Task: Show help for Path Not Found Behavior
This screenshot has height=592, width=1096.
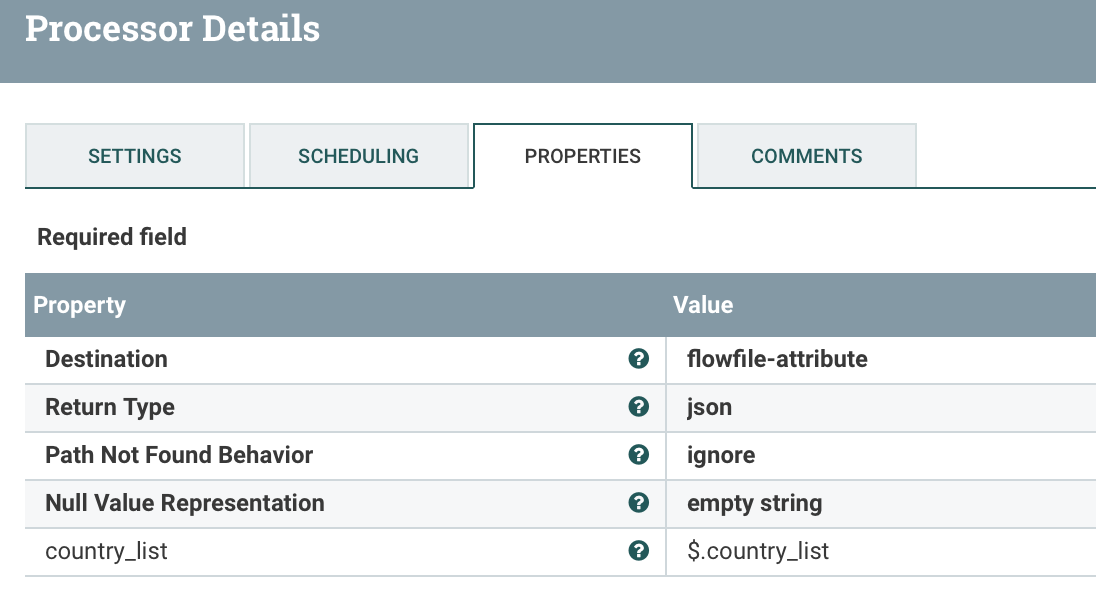Action: [639, 455]
